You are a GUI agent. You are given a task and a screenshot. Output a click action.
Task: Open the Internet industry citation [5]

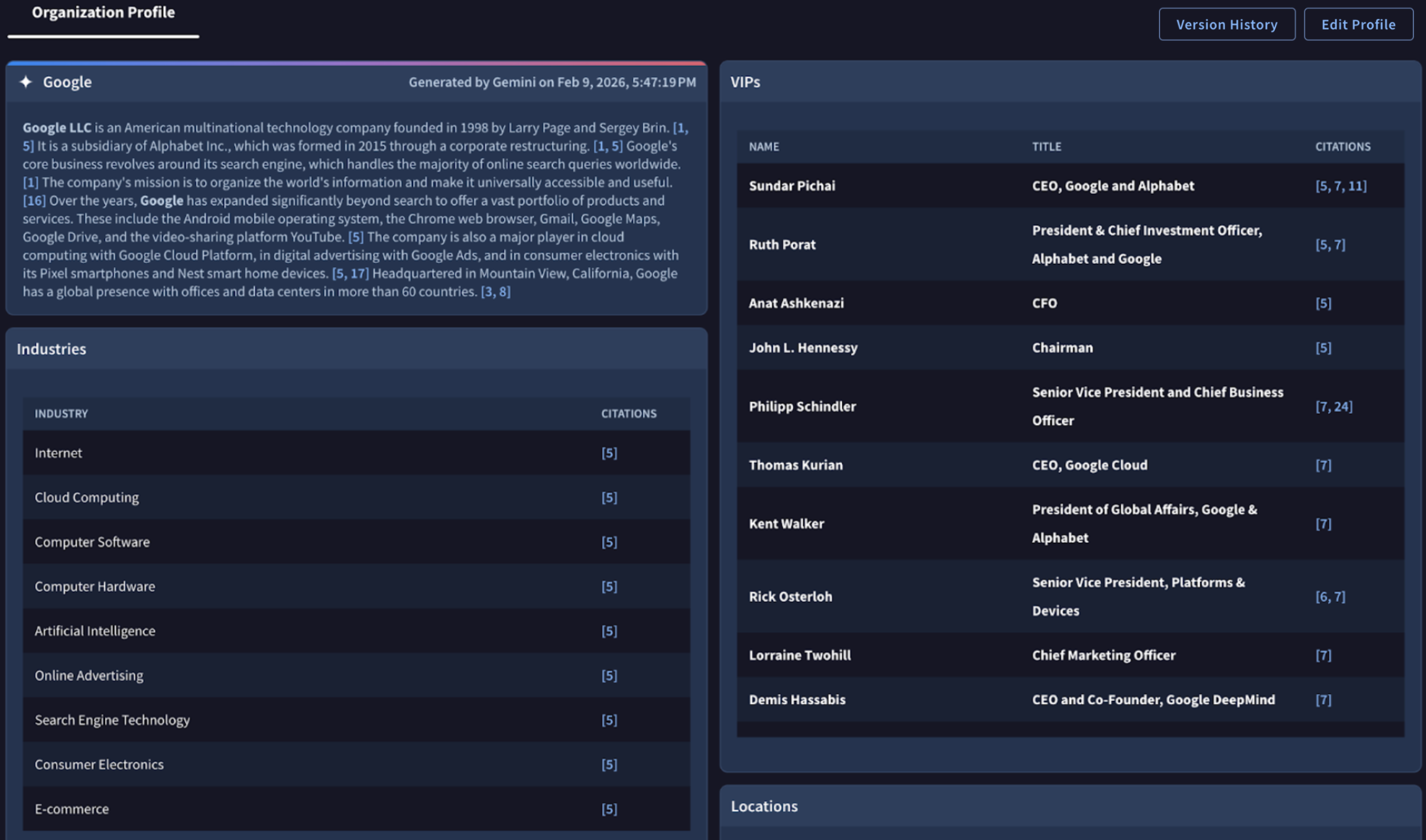(609, 453)
